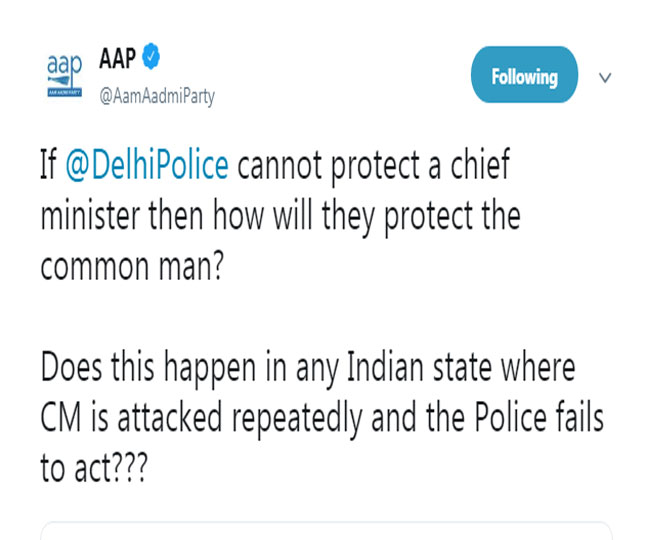650x540 pixels.
Task: Click the line starting "Does this happen"
Action: tap(308, 367)
